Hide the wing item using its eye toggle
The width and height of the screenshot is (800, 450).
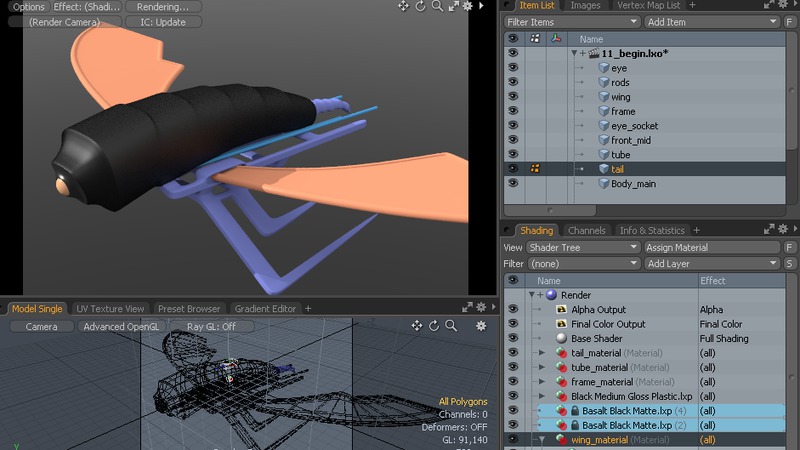pyautogui.click(x=513, y=97)
